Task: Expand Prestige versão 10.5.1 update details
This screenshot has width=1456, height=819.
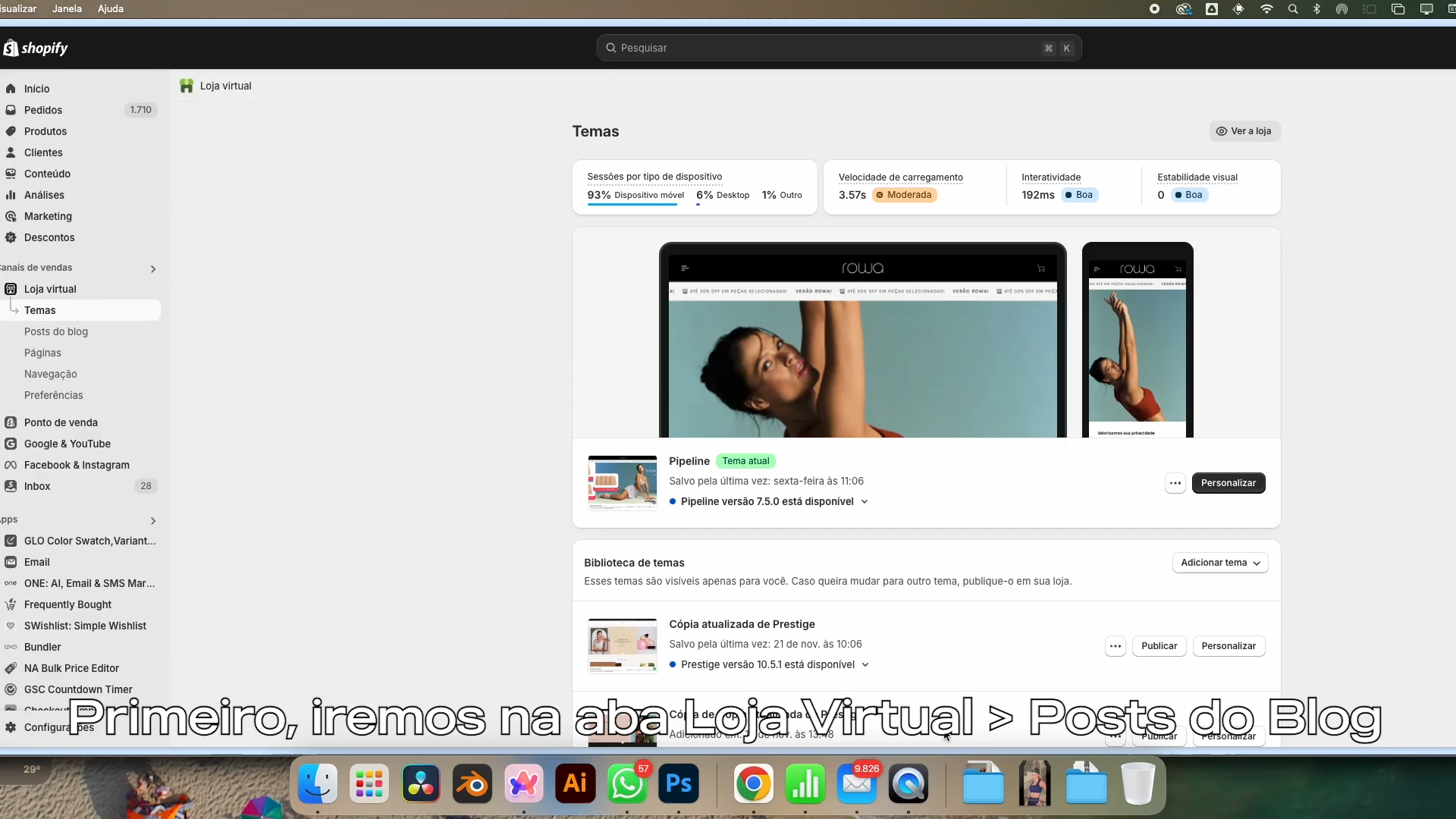Action: coord(865,665)
